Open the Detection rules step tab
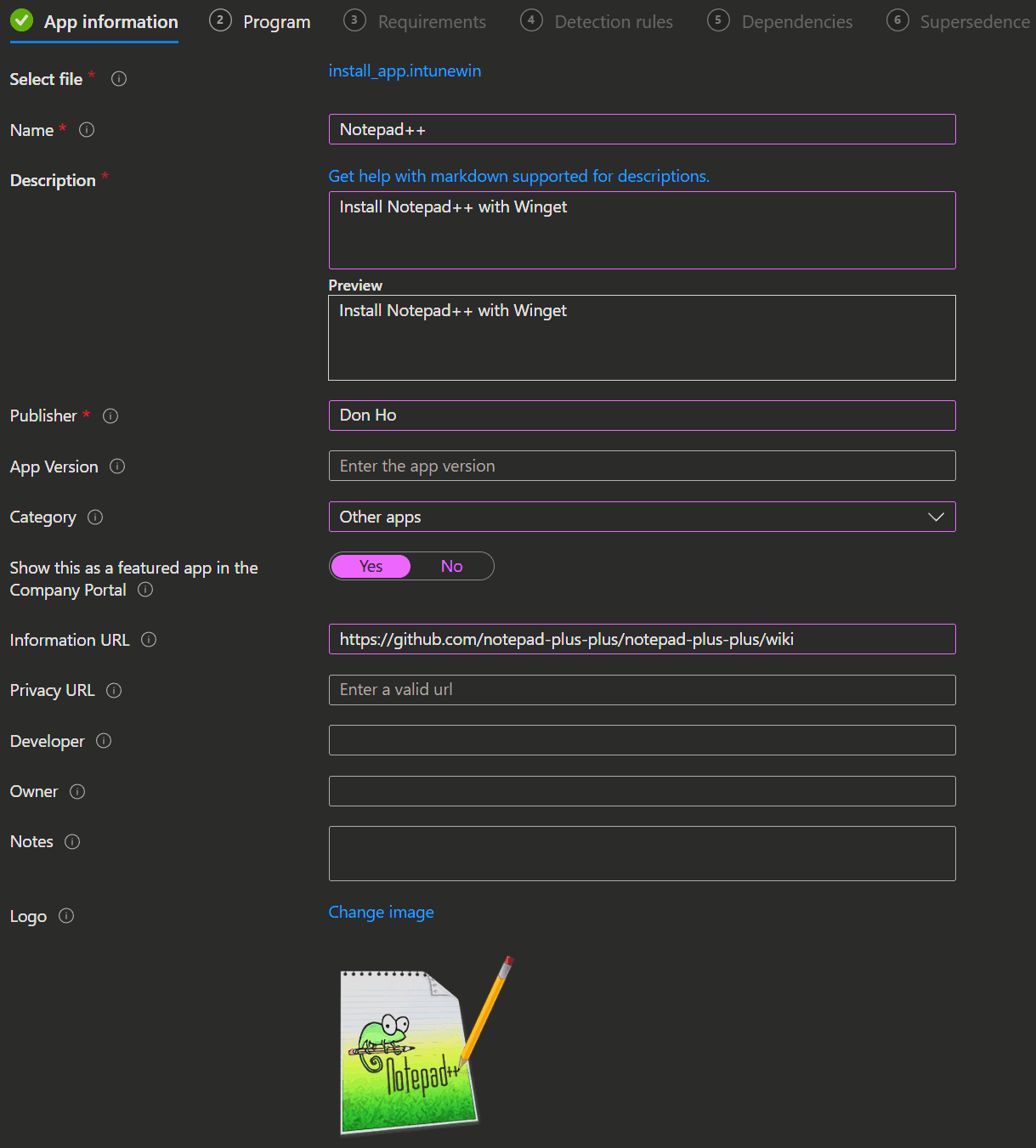 coord(597,22)
